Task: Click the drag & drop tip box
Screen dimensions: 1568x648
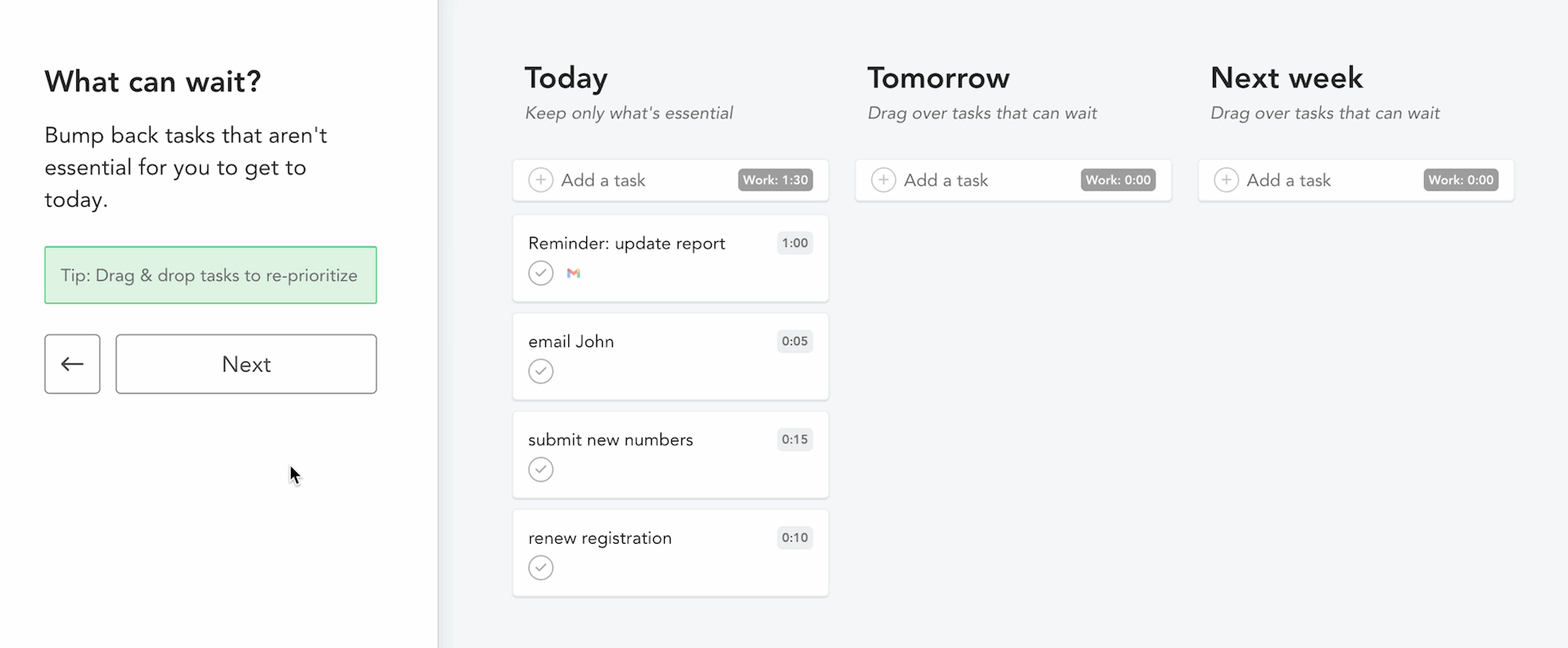Action: (x=210, y=275)
